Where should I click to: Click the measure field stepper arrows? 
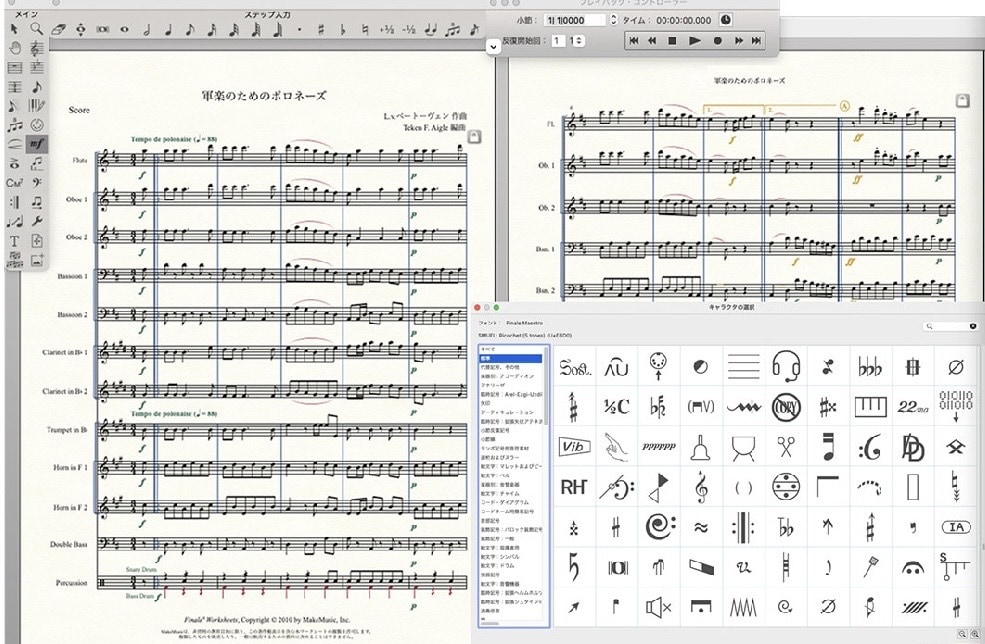point(613,19)
